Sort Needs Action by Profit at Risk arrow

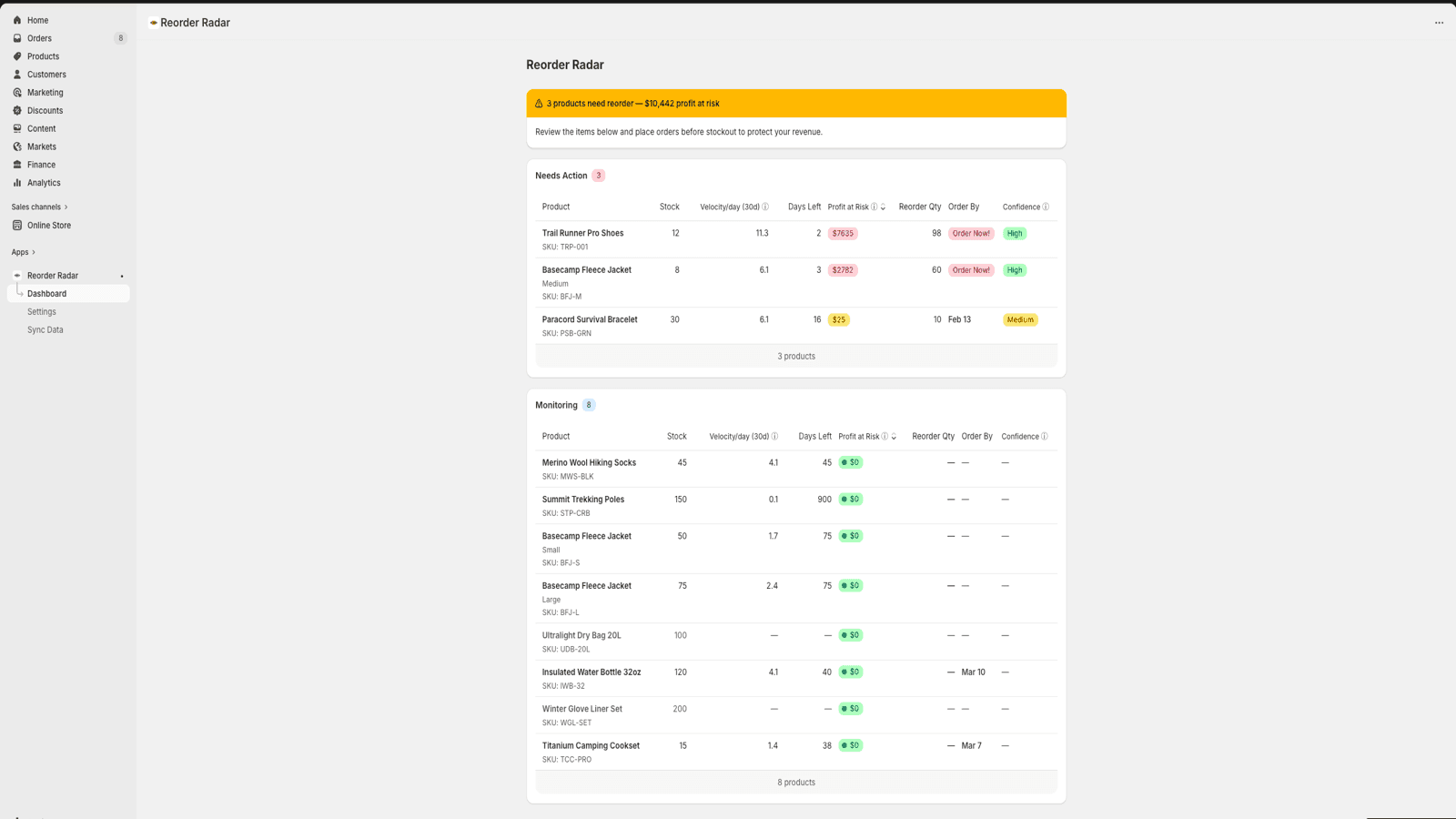pyautogui.click(x=883, y=207)
